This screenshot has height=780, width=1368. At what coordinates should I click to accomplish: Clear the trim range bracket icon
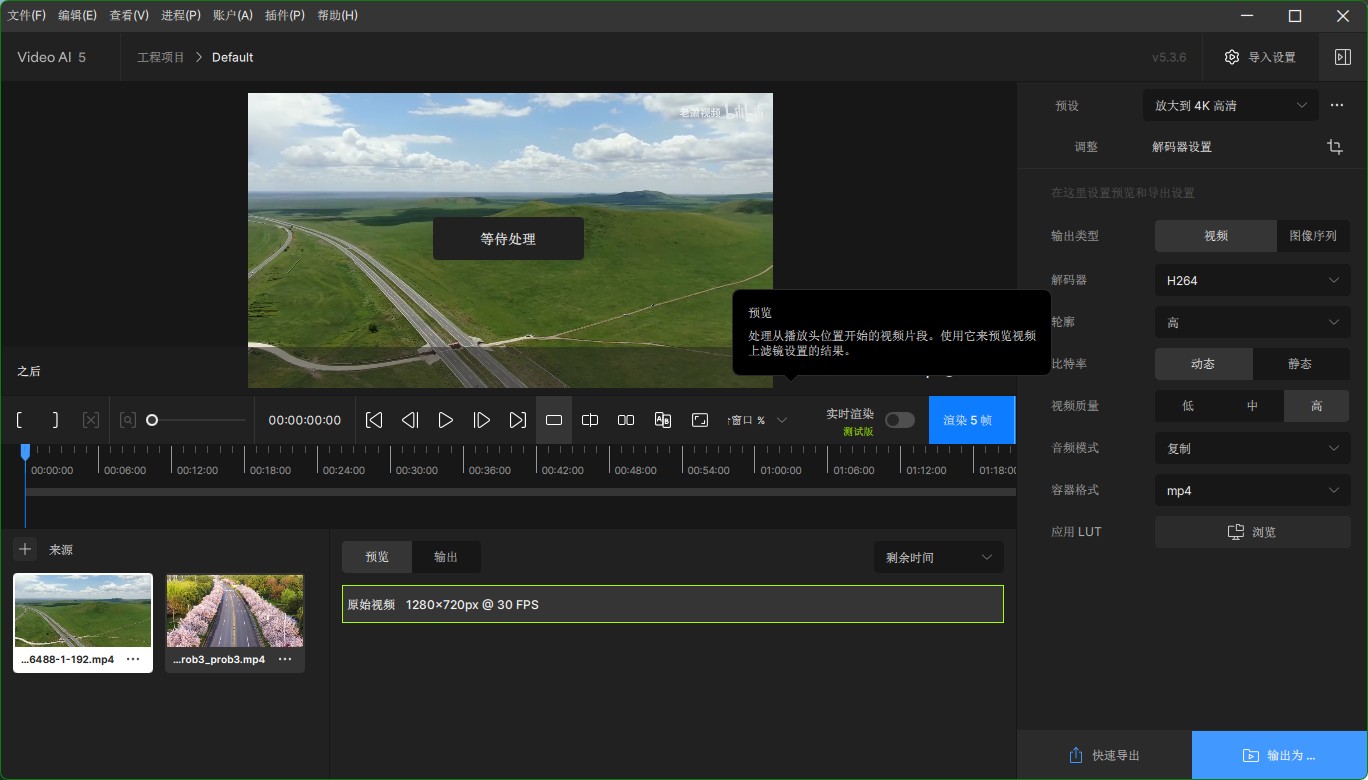click(91, 420)
